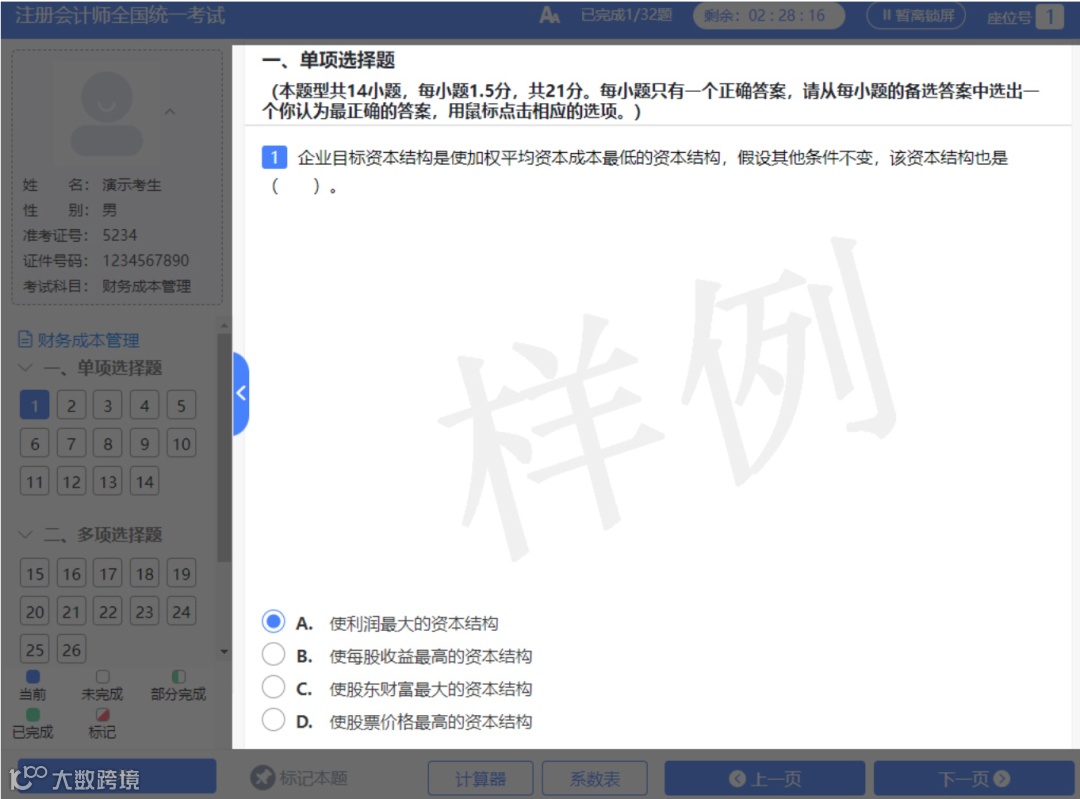The image size is (1080, 799).
Task: Collapse the 单项选择题 section
Action: [25, 367]
